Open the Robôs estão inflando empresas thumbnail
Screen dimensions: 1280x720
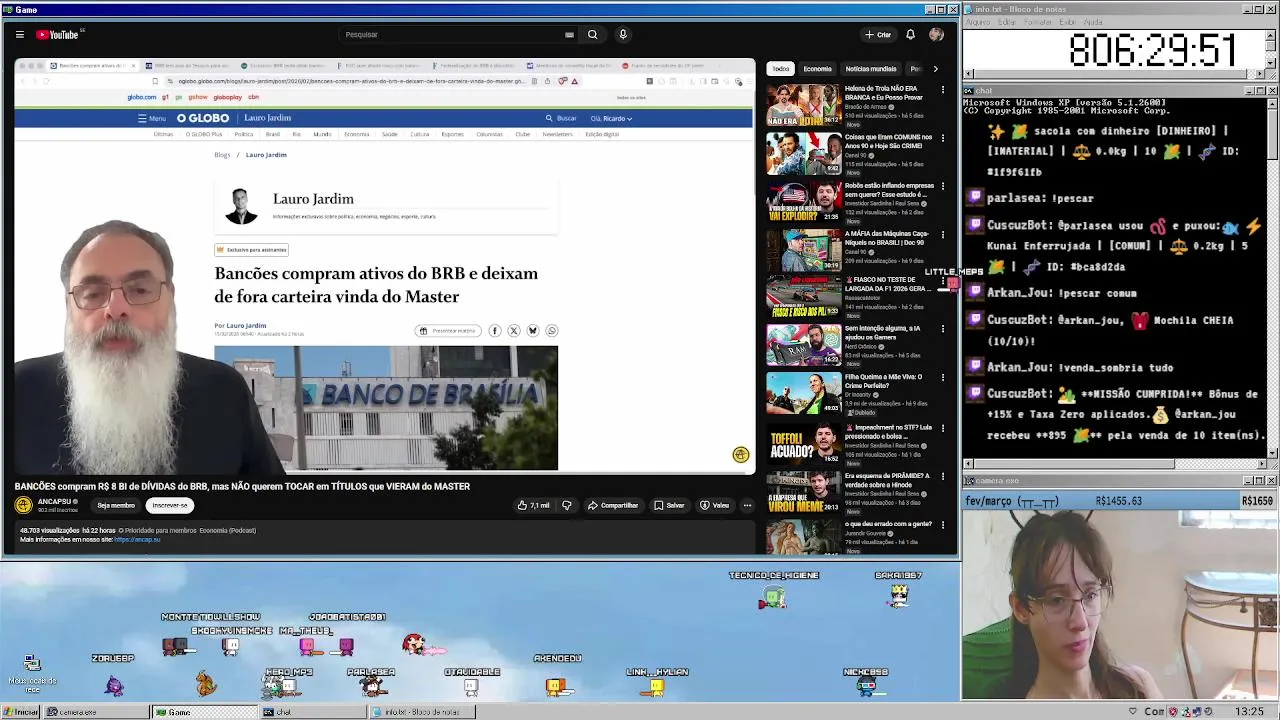pyautogui.click(x=804, y=202)
